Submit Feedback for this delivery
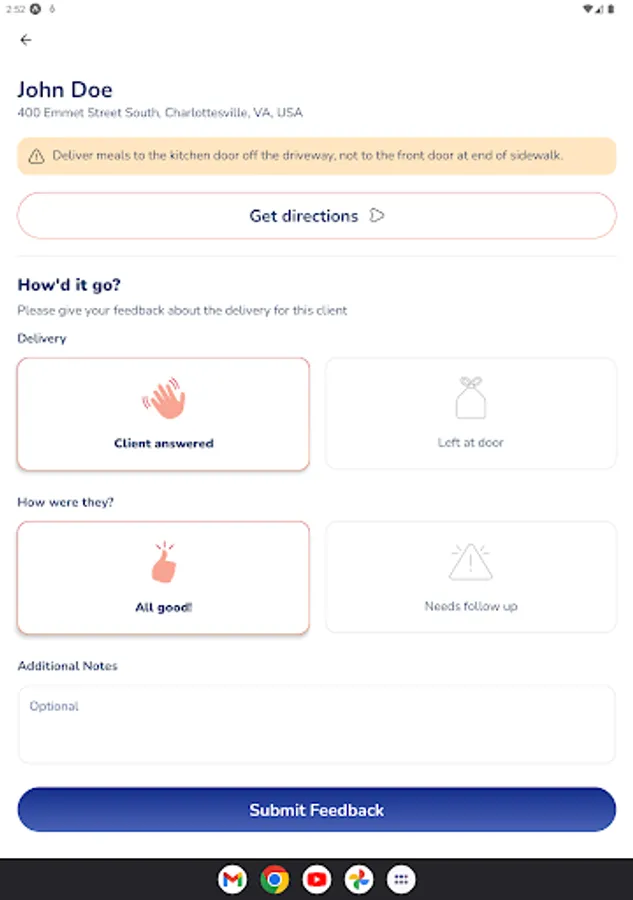This screenshot has width=633, height=900. (316, 810)
